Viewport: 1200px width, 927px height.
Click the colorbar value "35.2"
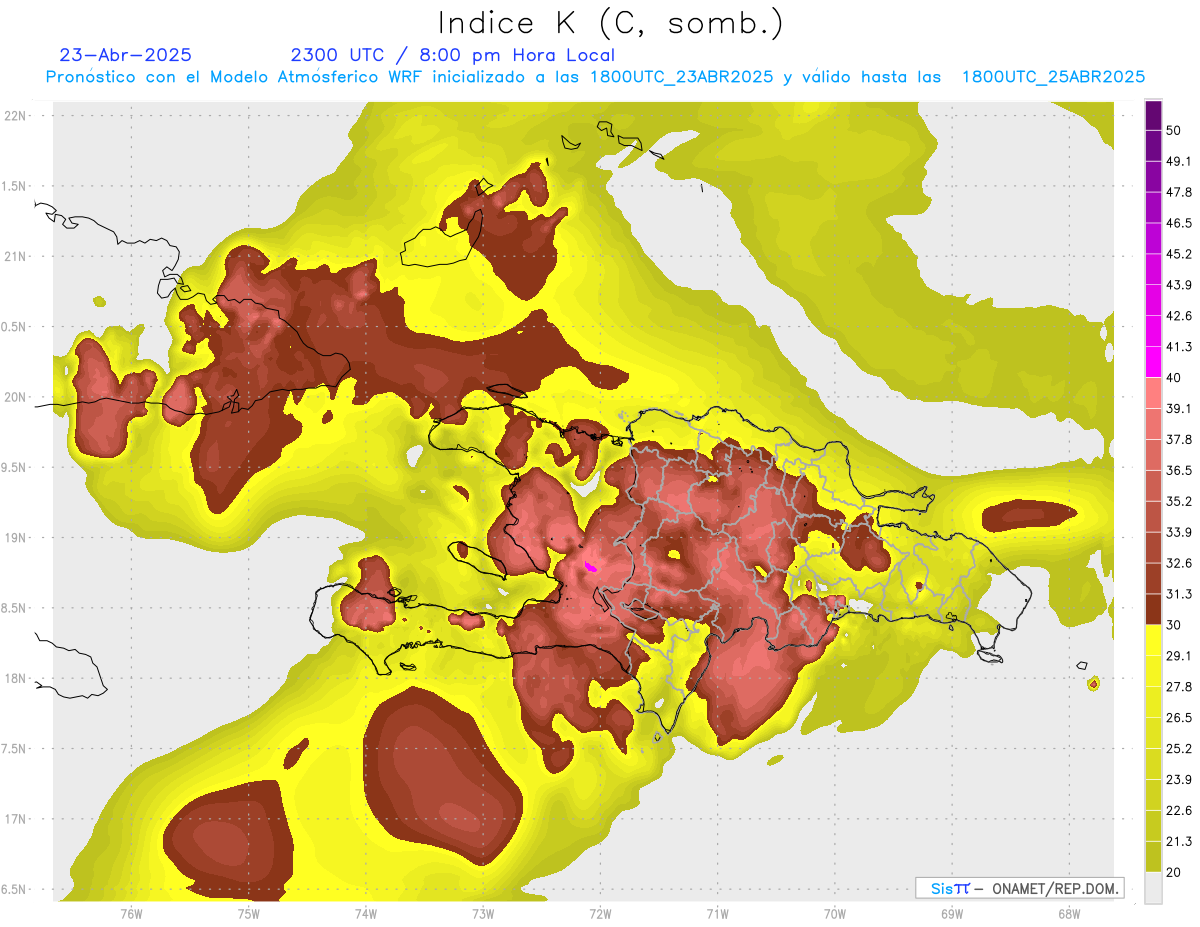pos(1179,501)
